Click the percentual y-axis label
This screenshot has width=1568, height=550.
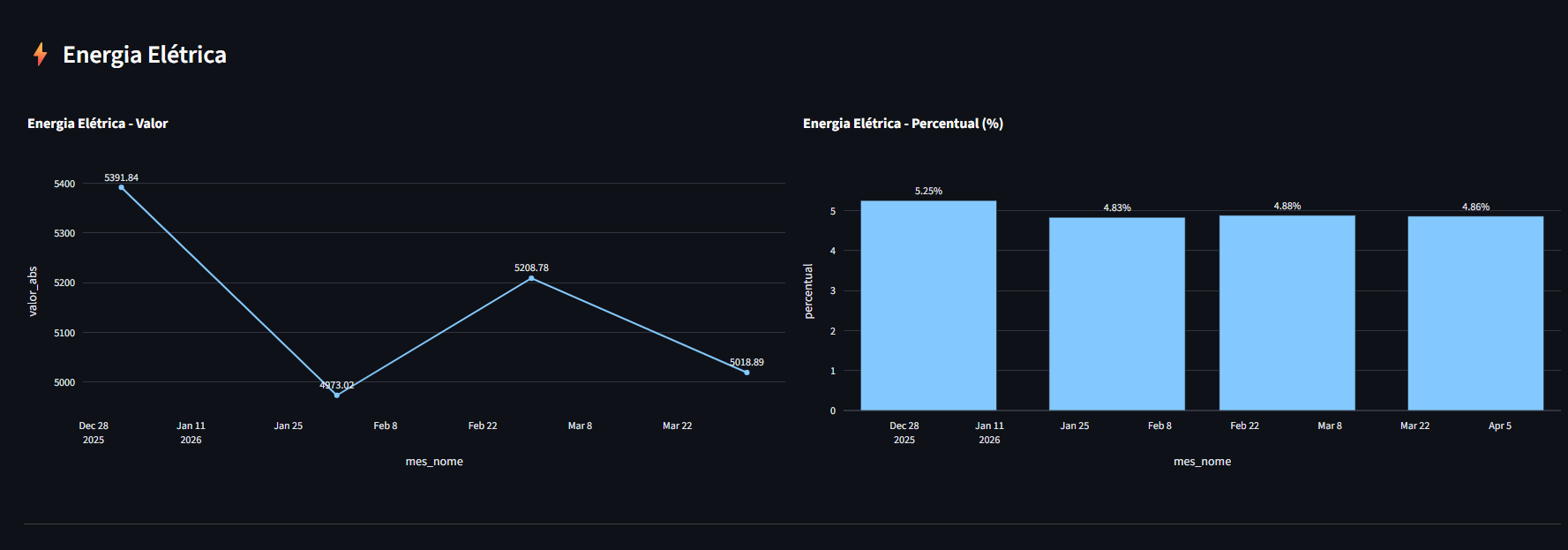[808, 291]
